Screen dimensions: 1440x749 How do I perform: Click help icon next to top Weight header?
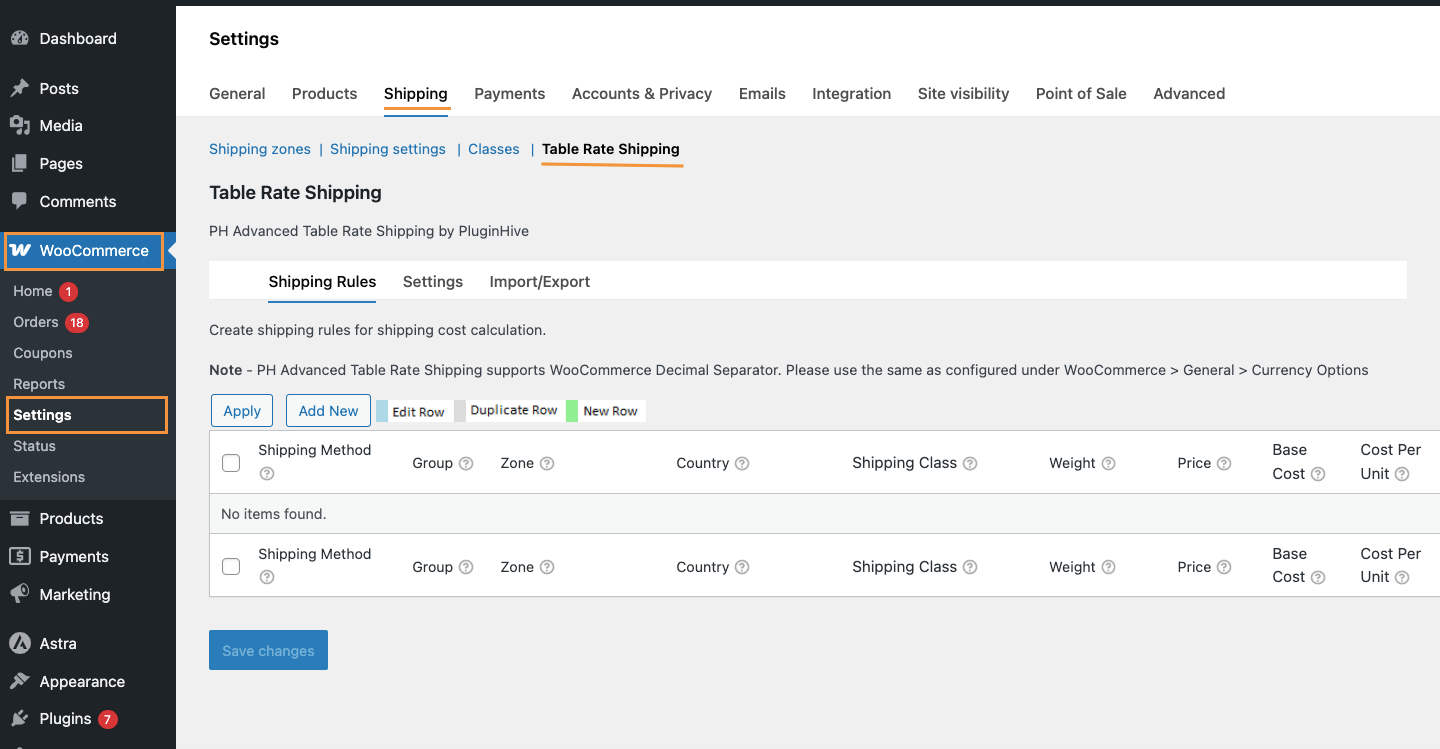pos(1108,464)
